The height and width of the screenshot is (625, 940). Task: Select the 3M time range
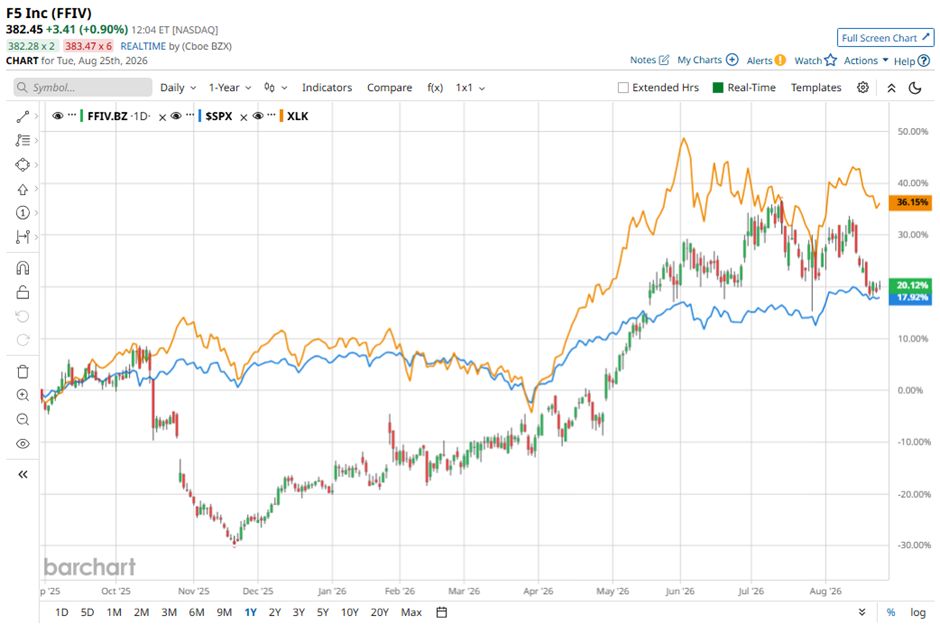click(x=169, y=612)
